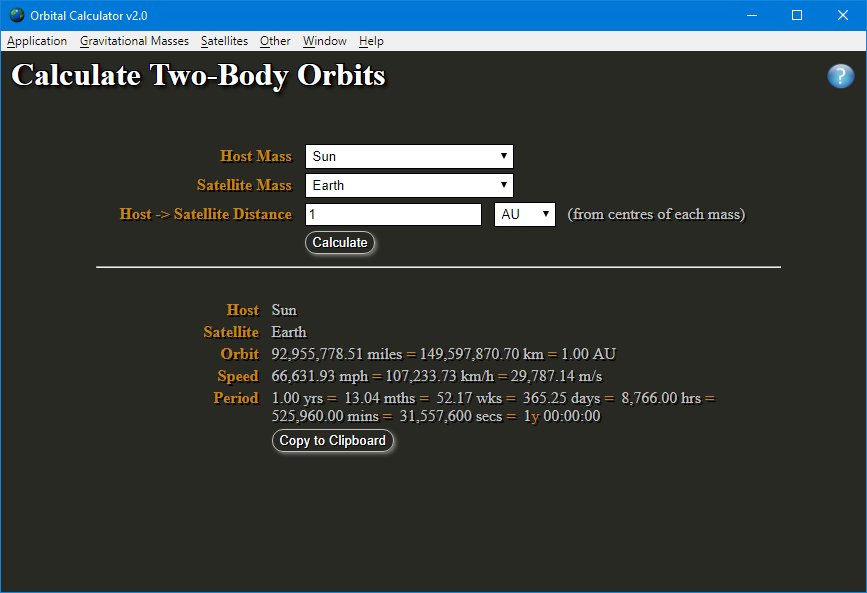Expand the Satellite Mass dropdown showing Earth
The image size is (867, 593).
[409, 185]
